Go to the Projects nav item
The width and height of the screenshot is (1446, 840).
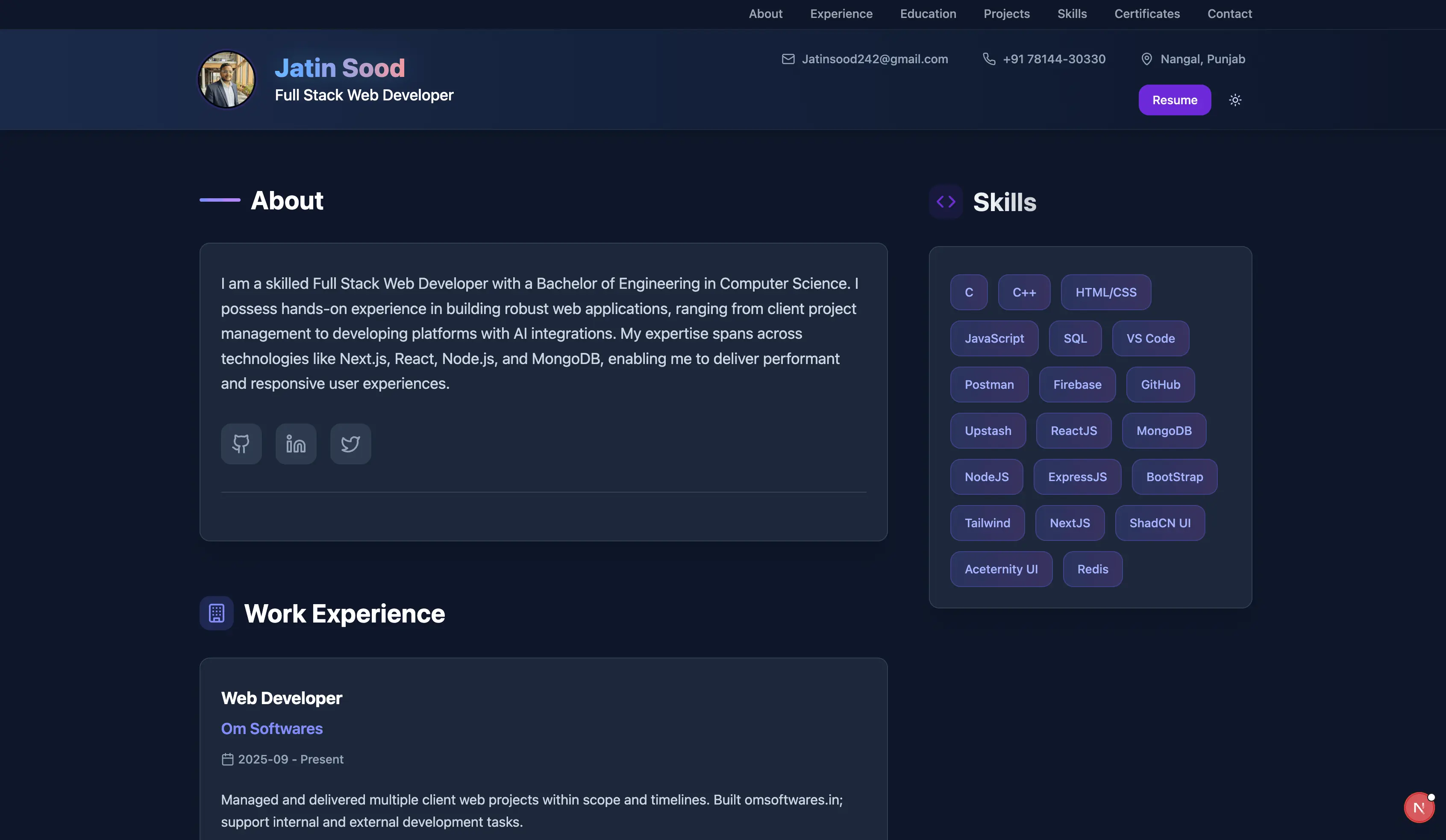(1006, 14)
